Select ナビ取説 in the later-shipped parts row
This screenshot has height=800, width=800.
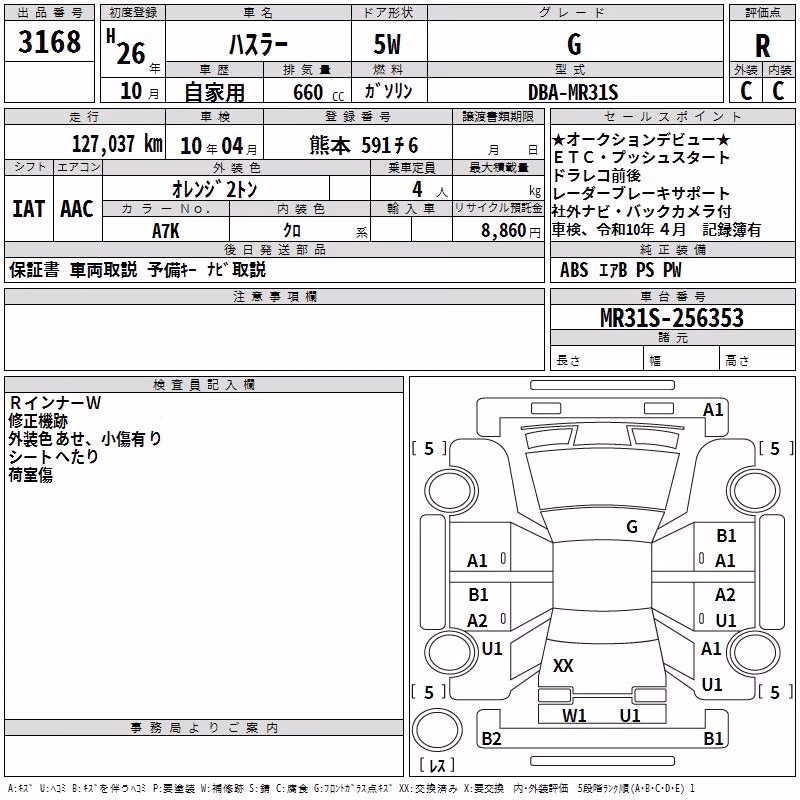[x=236, y=269]
